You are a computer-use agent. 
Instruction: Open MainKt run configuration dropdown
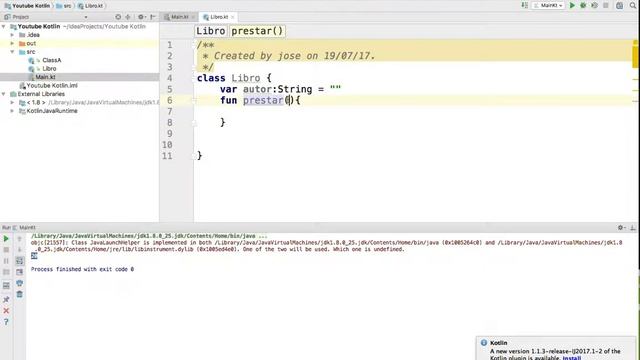[x=549, y=5]
